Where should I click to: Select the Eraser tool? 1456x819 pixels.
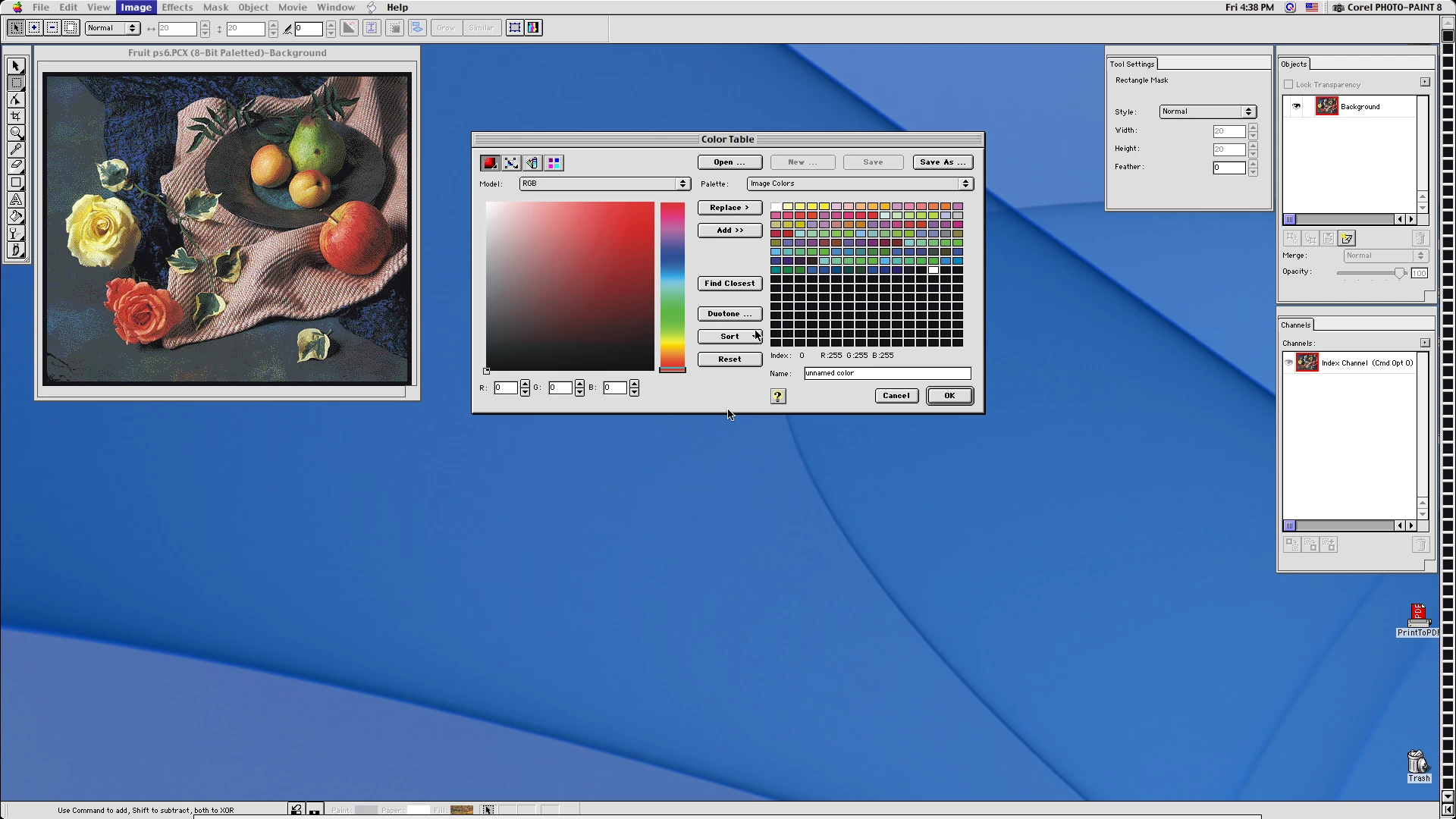[x=16, y=165]
